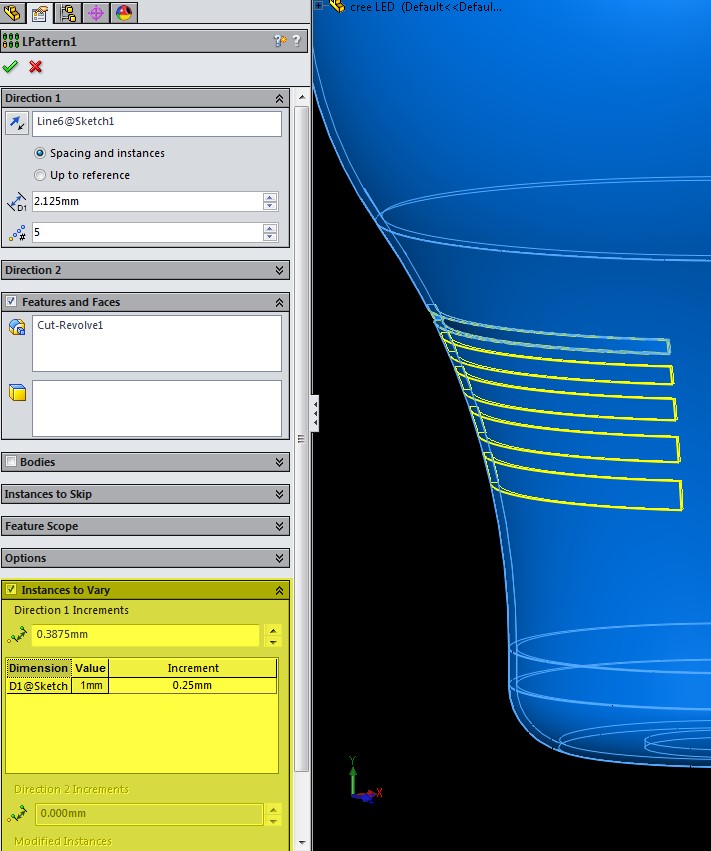Image resolution: width=711 pixels, height=851 pixels.
Task: Expand the Options section
Action: (x=279, y=558)
